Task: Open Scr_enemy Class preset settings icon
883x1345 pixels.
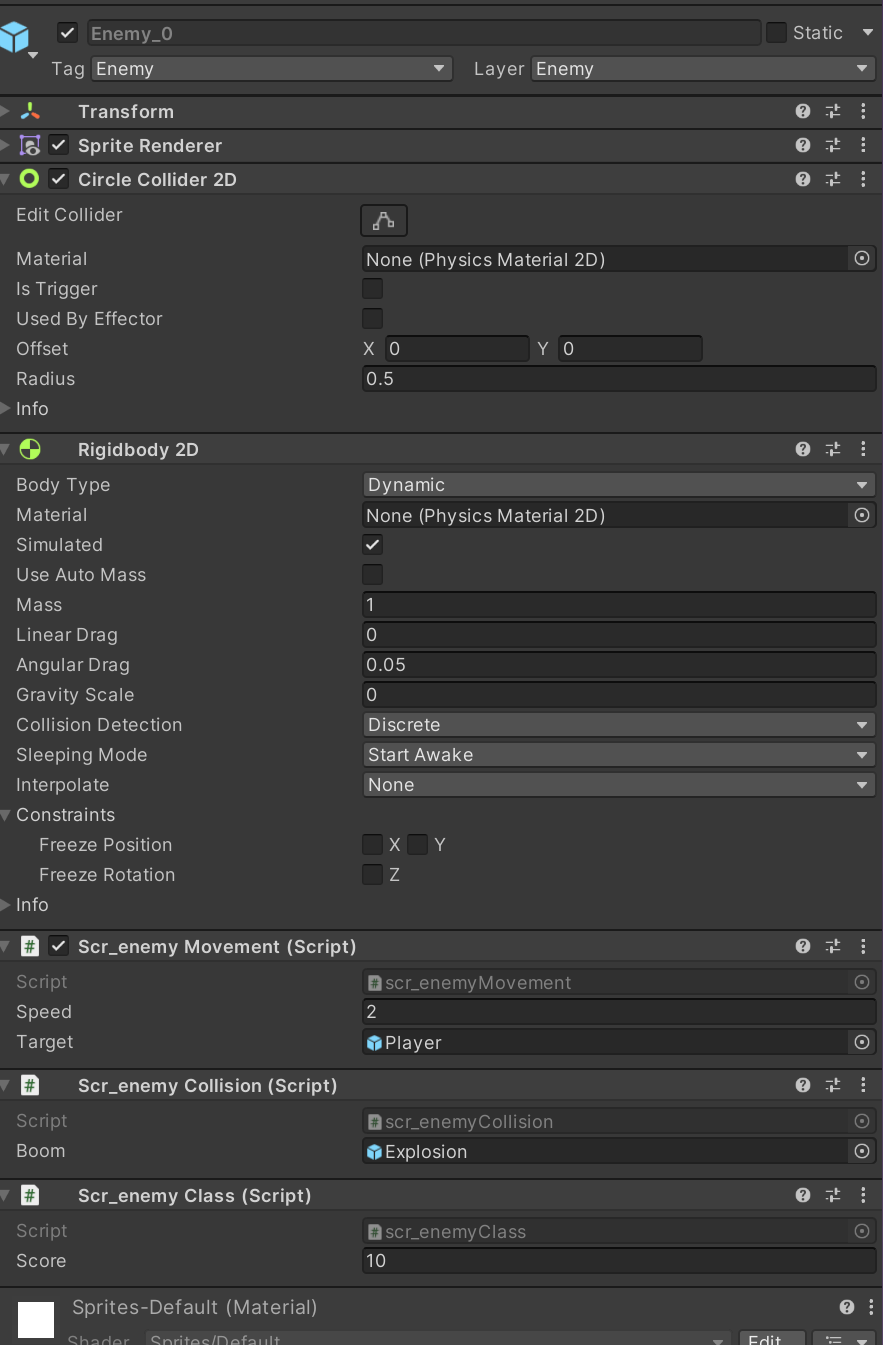Action: pyautogui.click(x=832, y=1195)
